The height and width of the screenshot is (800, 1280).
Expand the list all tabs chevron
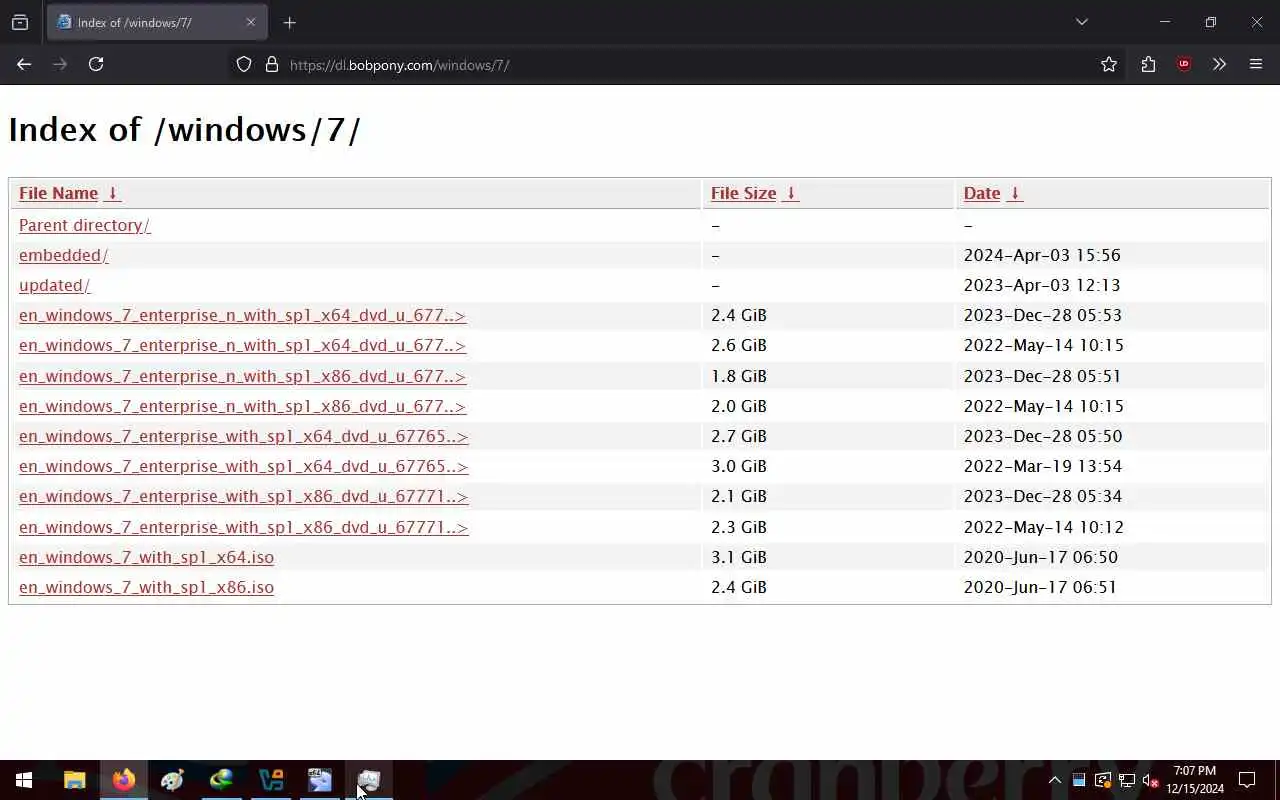click(x=1081, y=22)
